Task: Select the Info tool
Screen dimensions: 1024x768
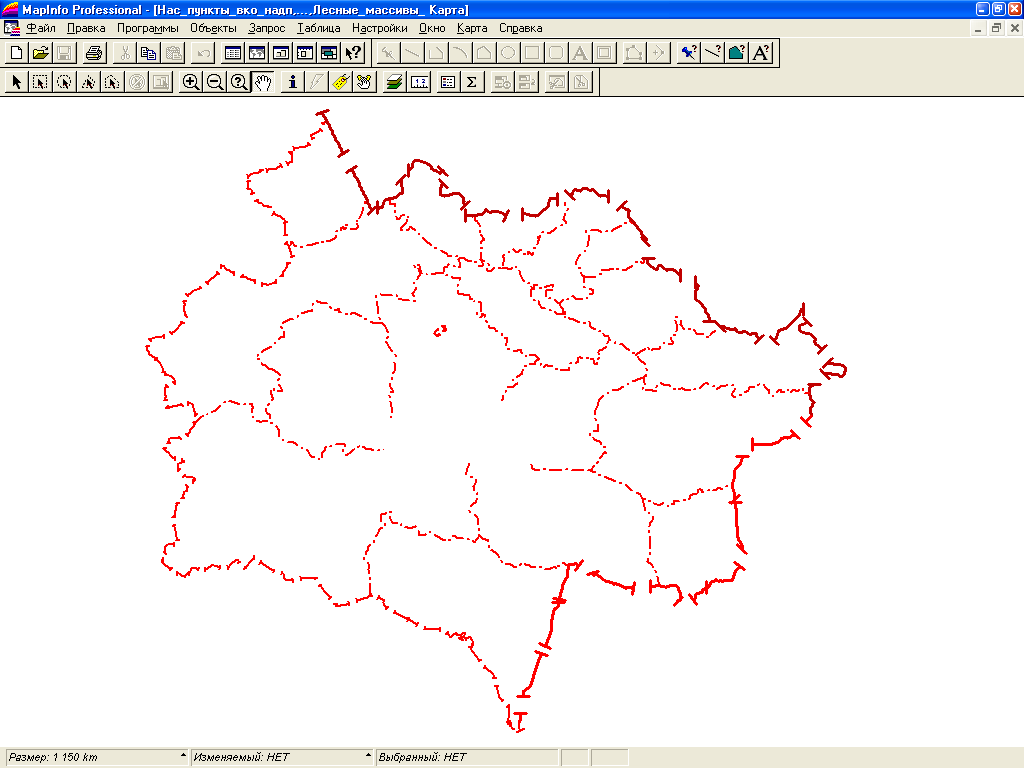Action: tap(292, 82)
